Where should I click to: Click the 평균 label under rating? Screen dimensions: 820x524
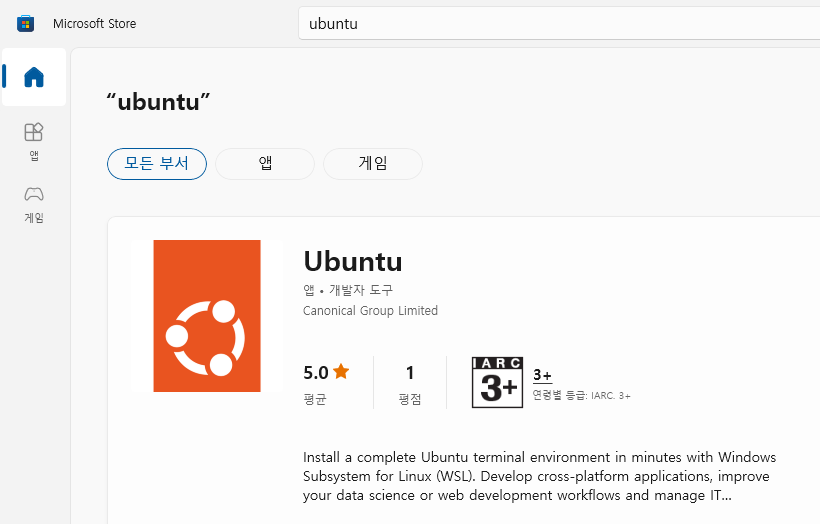[315, 400]
